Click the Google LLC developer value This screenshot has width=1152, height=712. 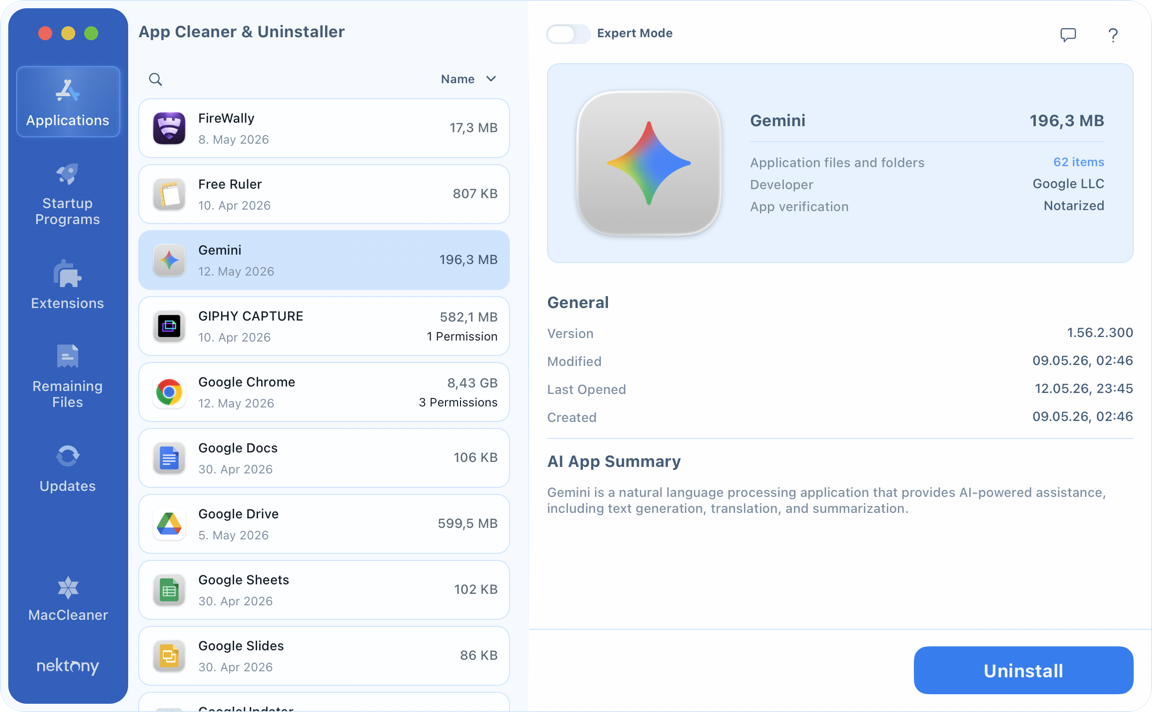[x=1068, y=184]
